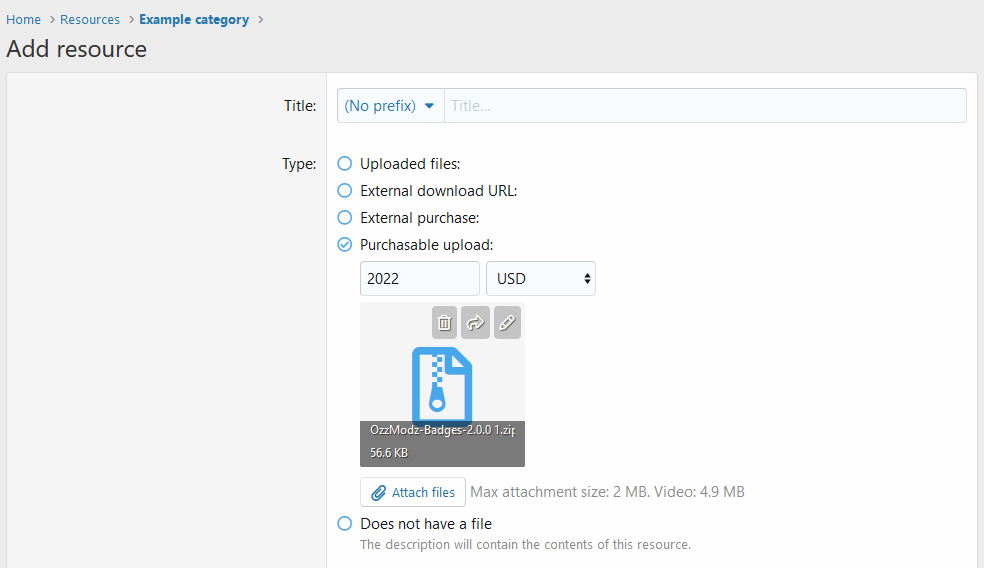Choose the Does not have a file option

pos(345,524)
